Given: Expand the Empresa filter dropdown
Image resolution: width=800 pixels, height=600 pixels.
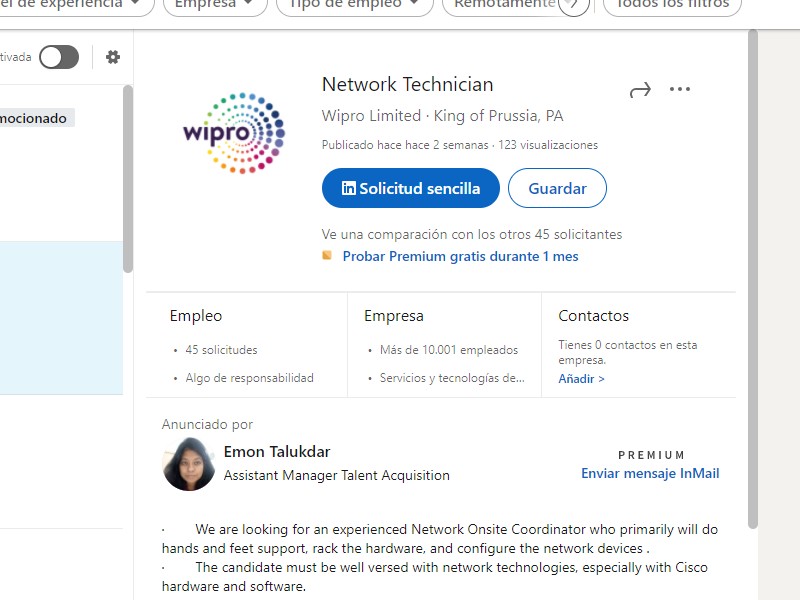Looking at the screenshot, I should click(x=215, y=5).
